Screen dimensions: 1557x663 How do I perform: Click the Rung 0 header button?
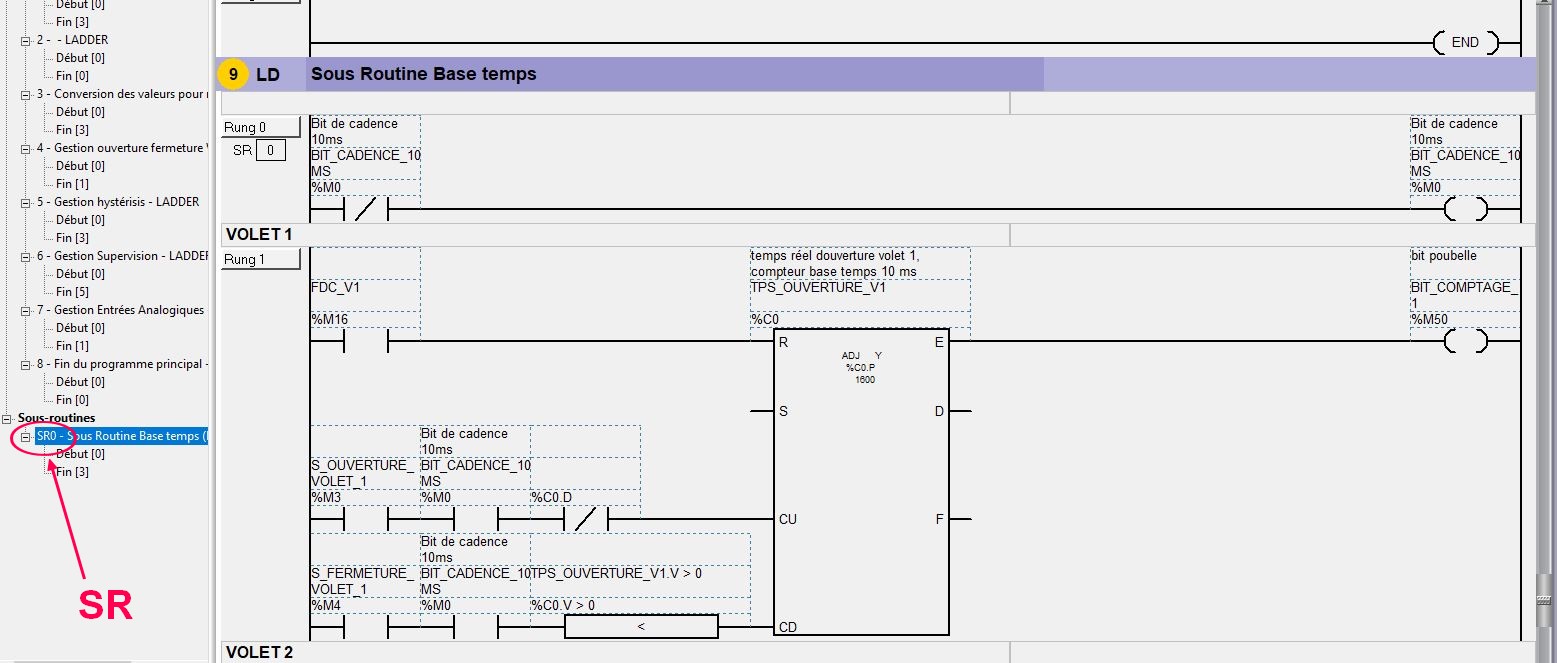[x=260, y=127]
